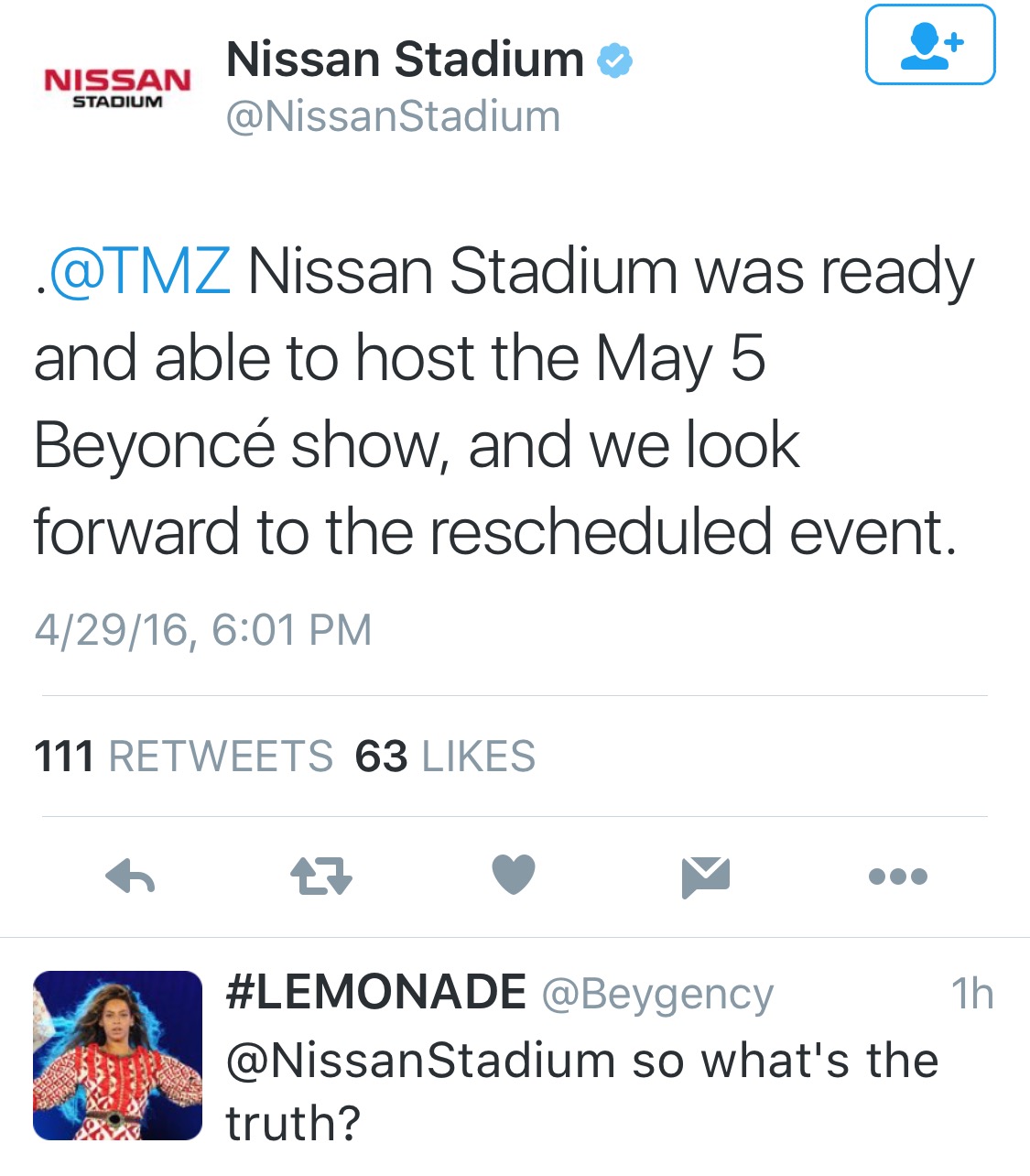The height and width of the screenshot is (1176, 1030).
Task: Open the #LEMONADE display name
Action: [x=375, y=993]
